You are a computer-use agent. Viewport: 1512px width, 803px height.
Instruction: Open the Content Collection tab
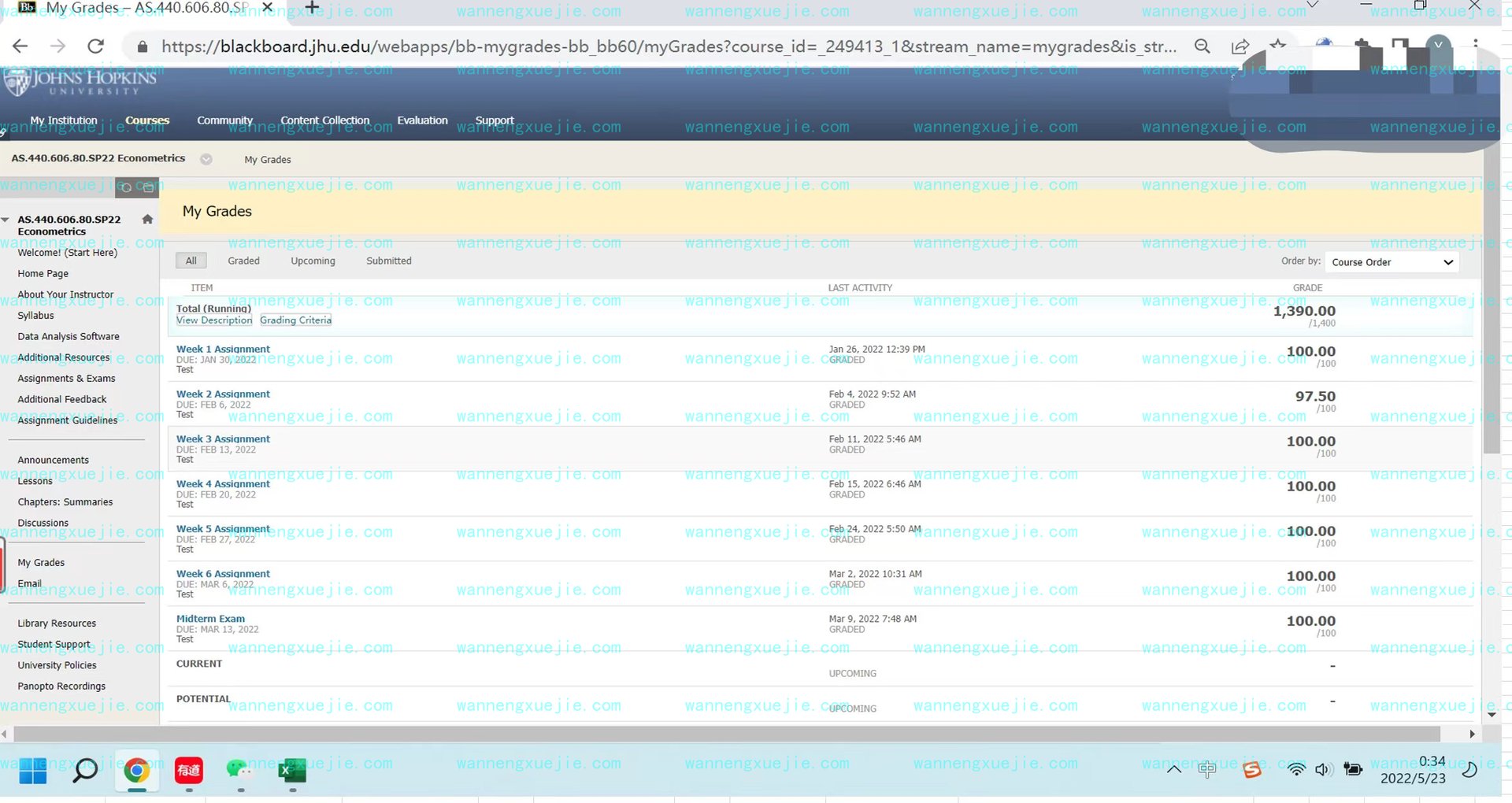[x=324, y=120]
